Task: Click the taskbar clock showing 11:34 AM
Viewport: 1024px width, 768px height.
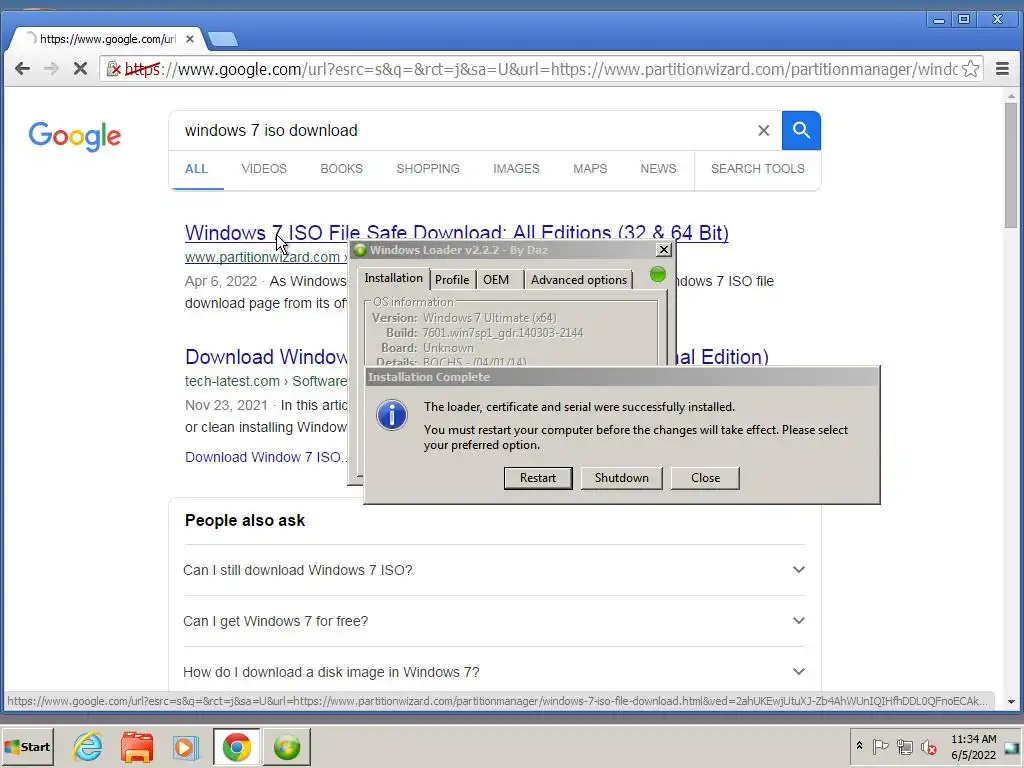Action: [973, 747]
